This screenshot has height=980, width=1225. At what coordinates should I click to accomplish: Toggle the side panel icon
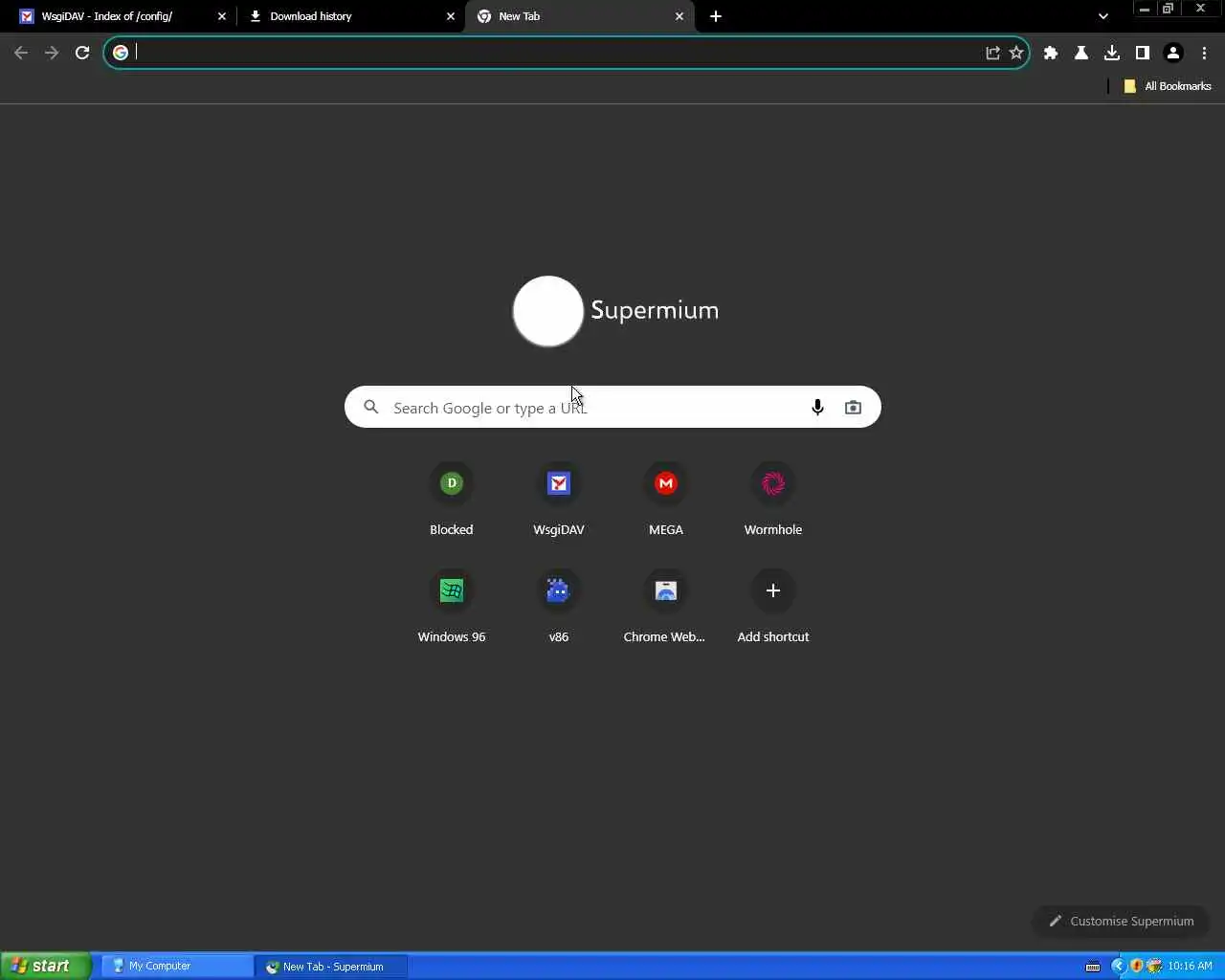1143,53
